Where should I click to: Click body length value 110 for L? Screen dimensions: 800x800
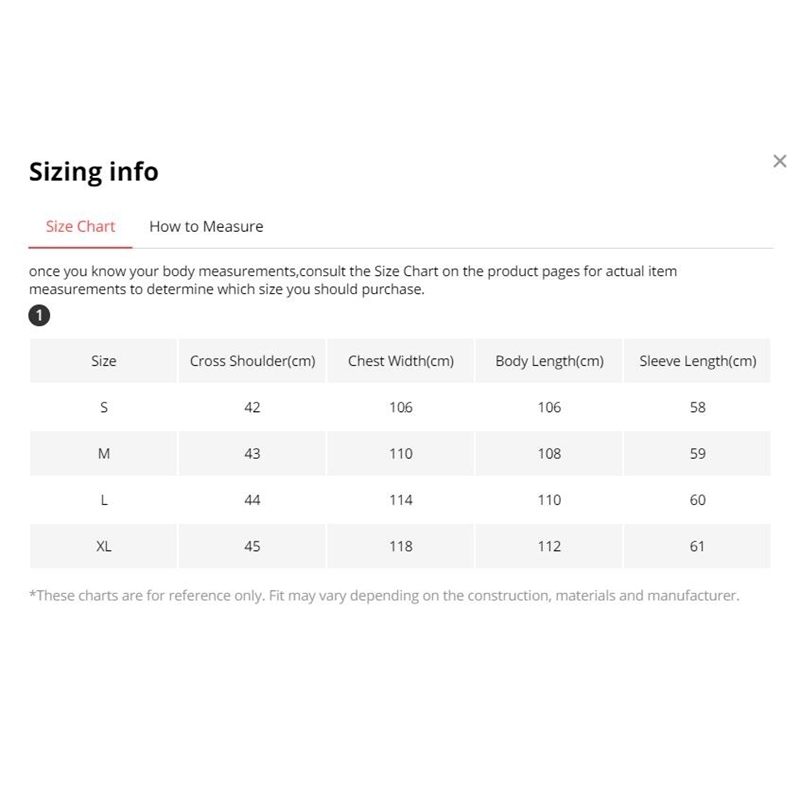[549, 500]
